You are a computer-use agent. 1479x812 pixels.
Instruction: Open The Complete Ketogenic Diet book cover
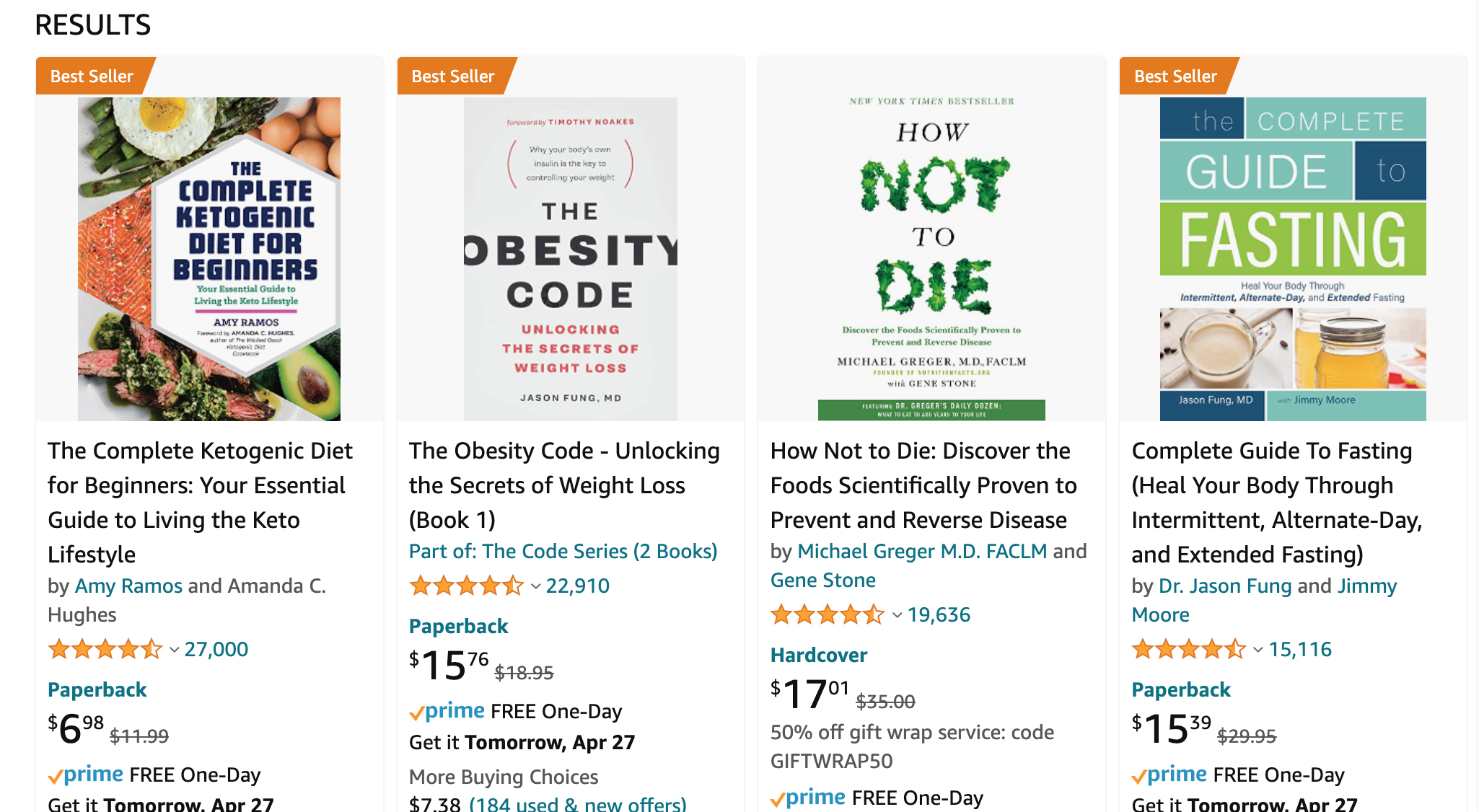coord(209,259)
